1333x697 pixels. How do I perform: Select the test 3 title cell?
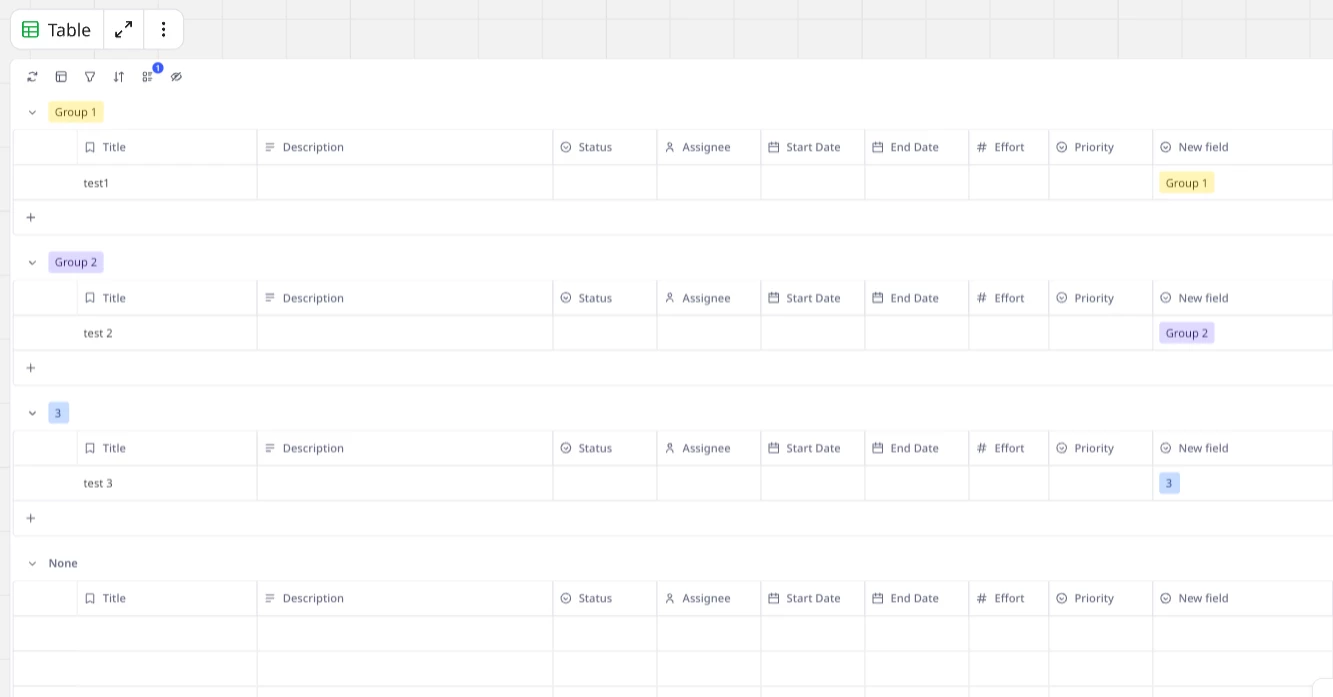(x=167, y=483)
